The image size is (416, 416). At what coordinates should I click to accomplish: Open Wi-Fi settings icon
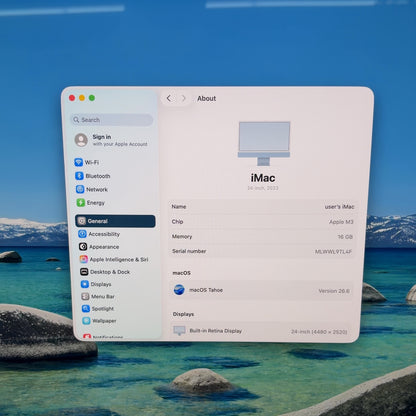[x=79, y=162]
